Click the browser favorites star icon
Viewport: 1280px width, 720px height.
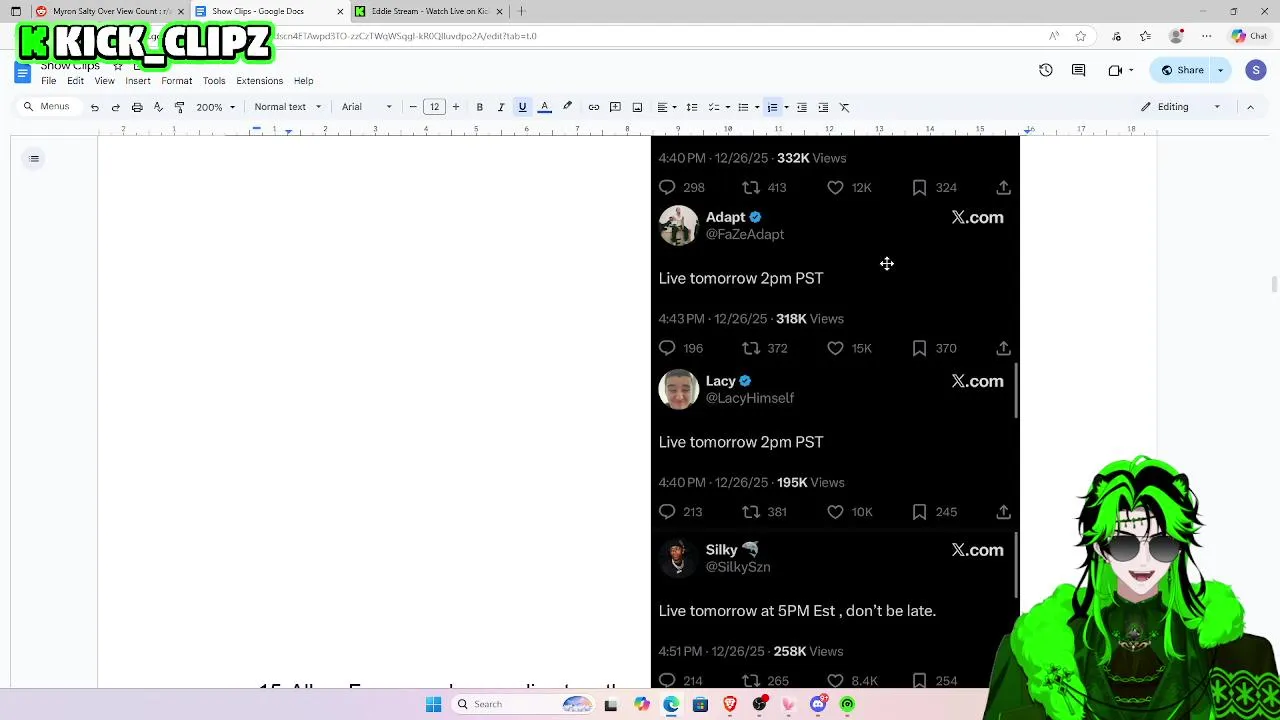coord(1080,36)
